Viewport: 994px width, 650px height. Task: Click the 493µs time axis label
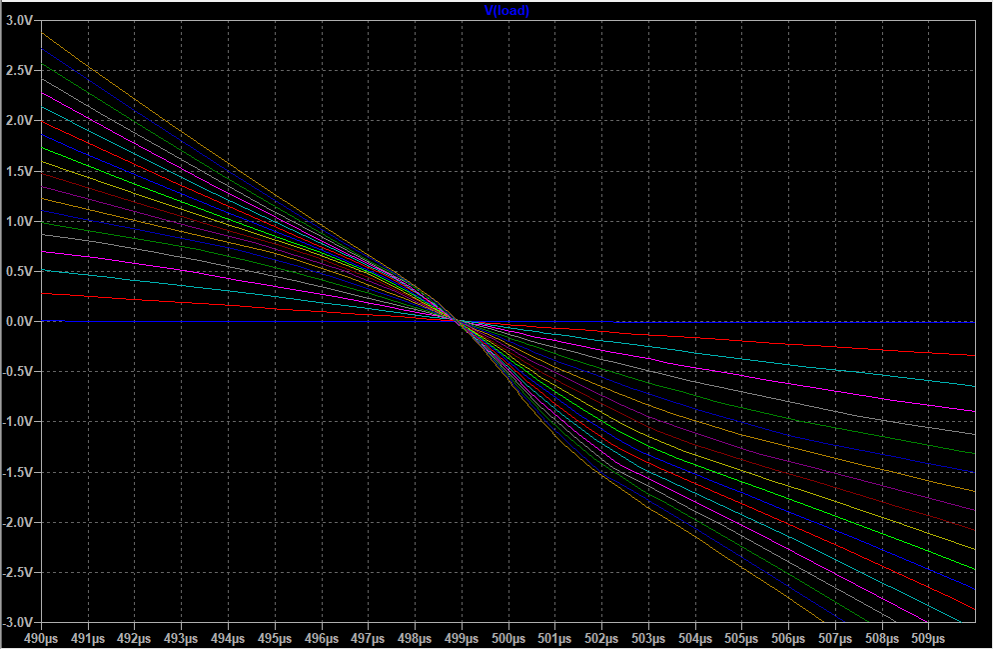click(181, 639)
